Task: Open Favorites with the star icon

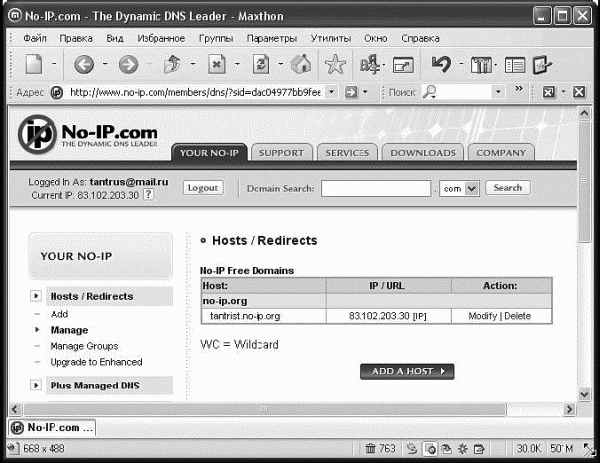Action: tap(335, 64)
